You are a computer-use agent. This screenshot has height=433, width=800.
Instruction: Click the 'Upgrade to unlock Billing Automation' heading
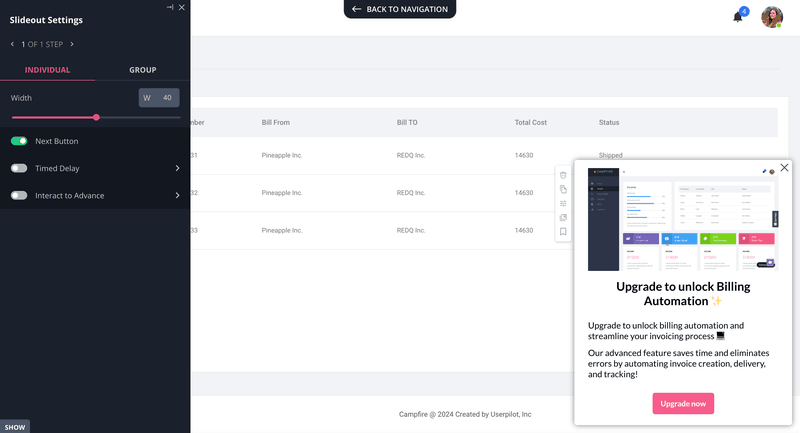click(x=683, y=294)
